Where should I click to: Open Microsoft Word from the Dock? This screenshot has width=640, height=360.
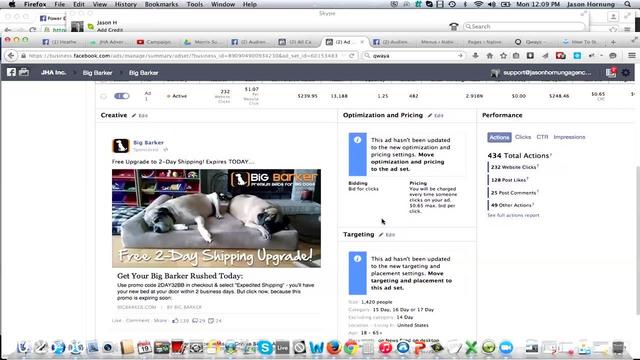click(x=316, y=348)
